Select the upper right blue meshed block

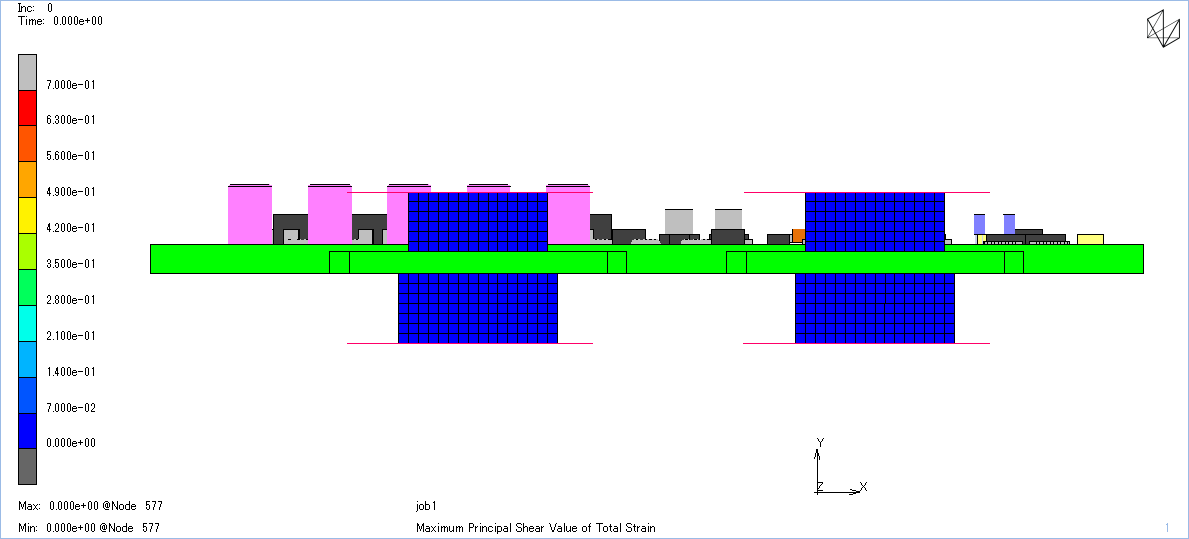[x=875, y=221]
